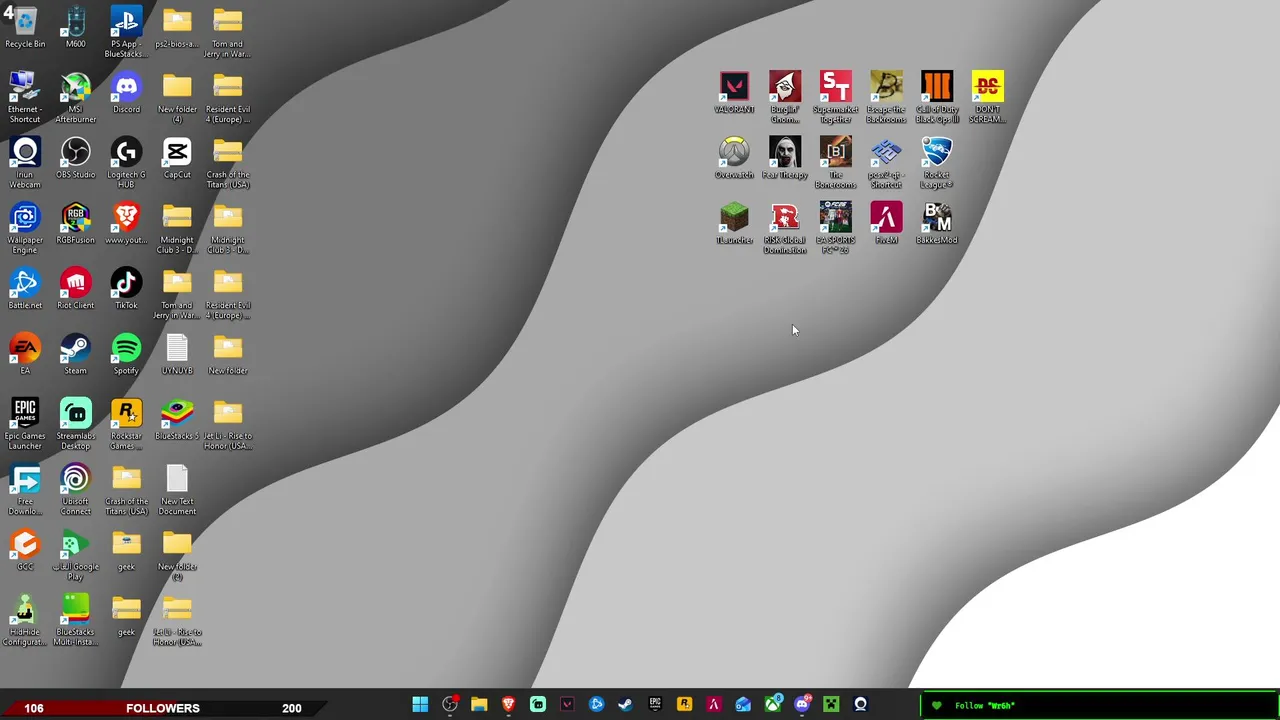Open the Free Download Manager shortcut

pos(25,489)
